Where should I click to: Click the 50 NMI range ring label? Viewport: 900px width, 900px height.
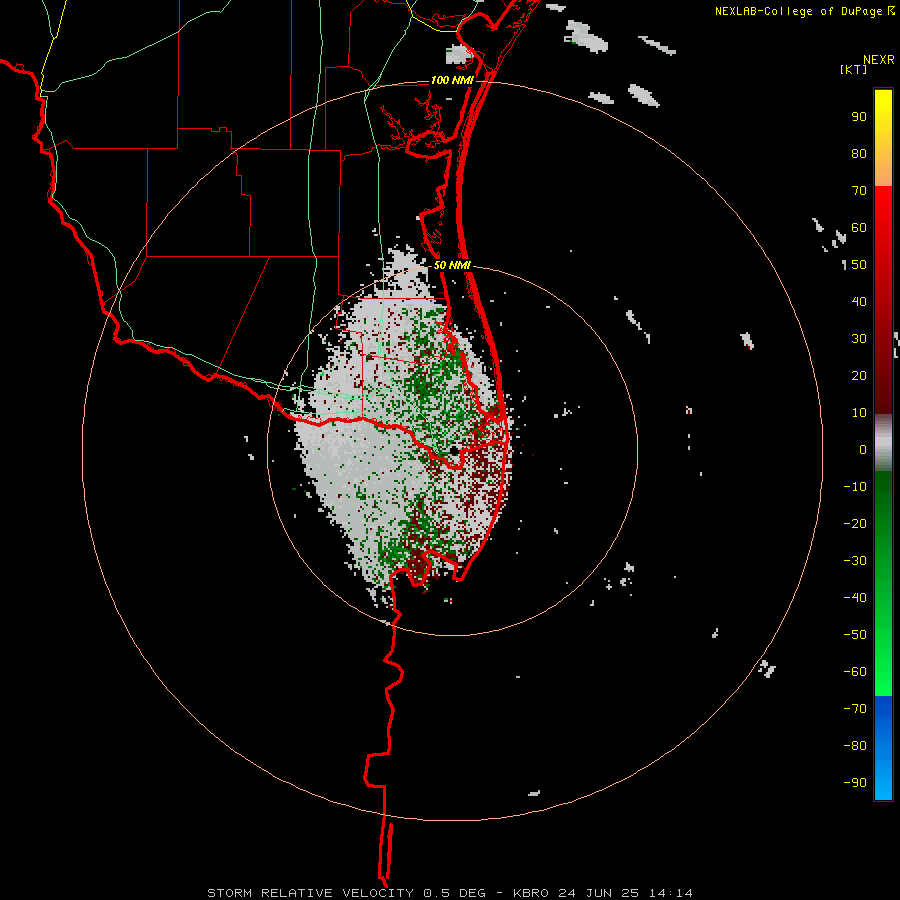(452, 265)
